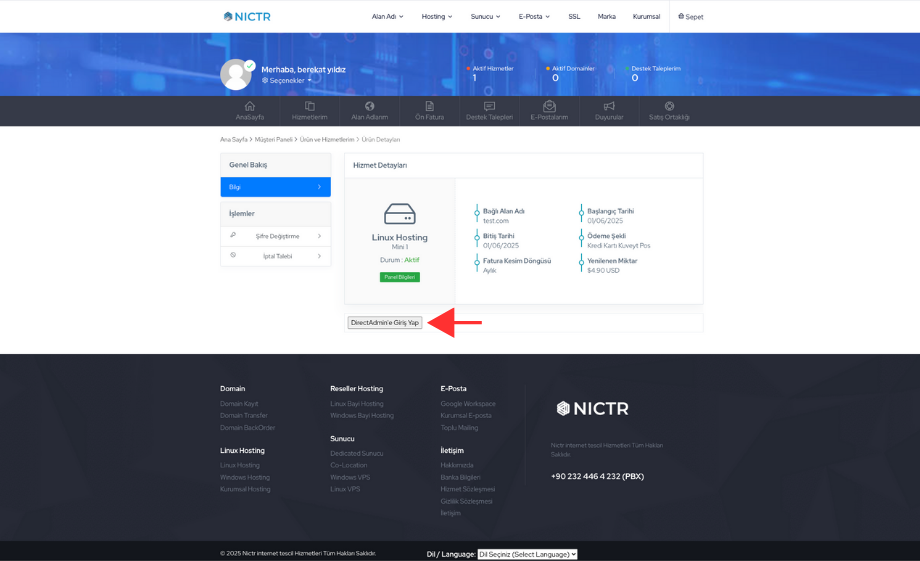Click the green Panel Bilgileri button

[x=400, y=277]
